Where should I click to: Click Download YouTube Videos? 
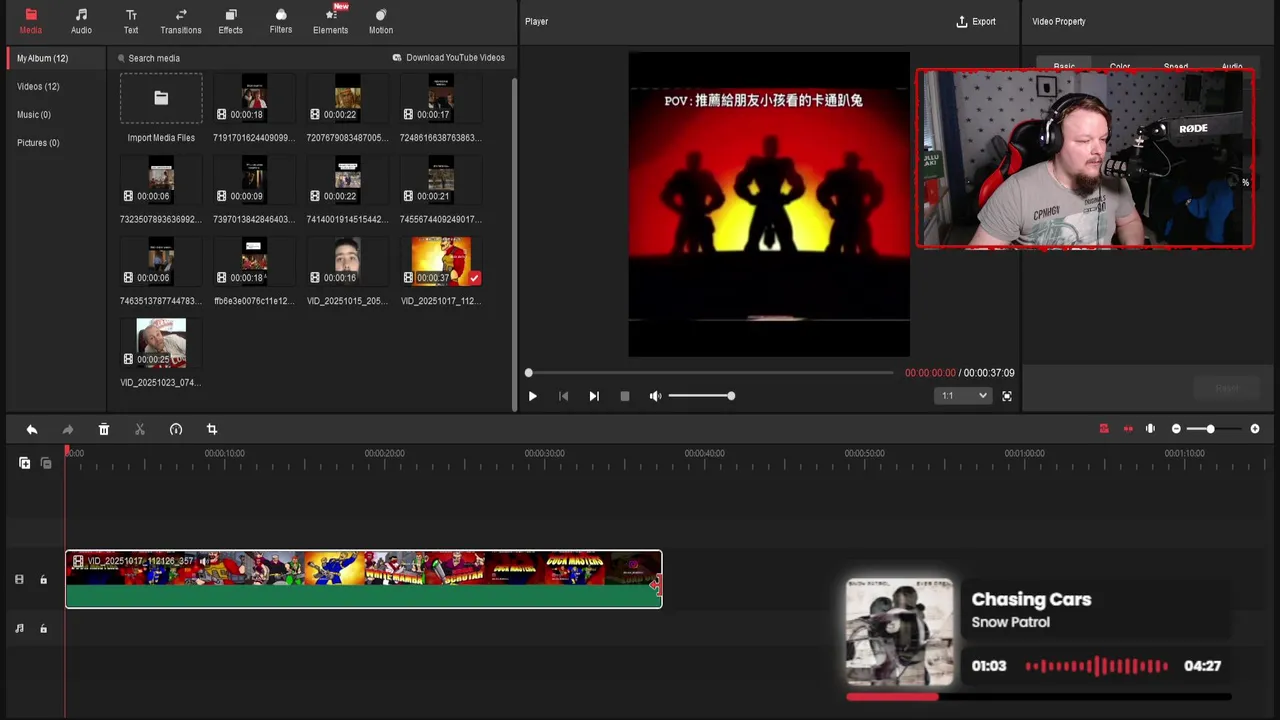coord(449,58)
